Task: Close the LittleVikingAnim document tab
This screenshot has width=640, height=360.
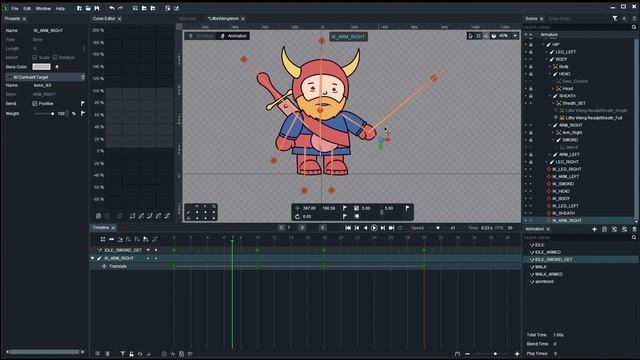Action: tap(243, 19)
